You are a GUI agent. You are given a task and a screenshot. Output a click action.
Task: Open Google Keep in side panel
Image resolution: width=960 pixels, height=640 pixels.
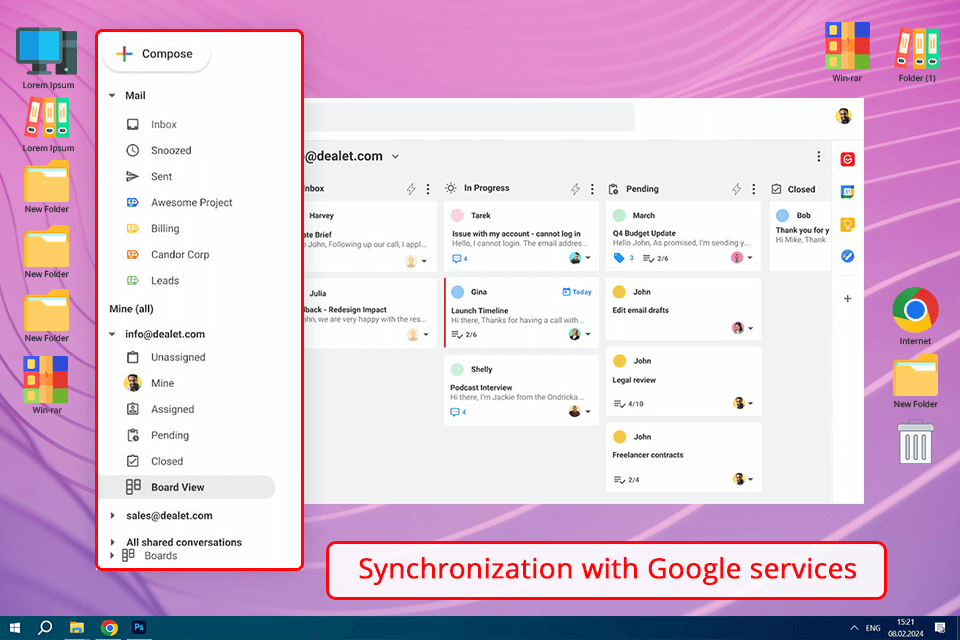(x=847, y=225)
